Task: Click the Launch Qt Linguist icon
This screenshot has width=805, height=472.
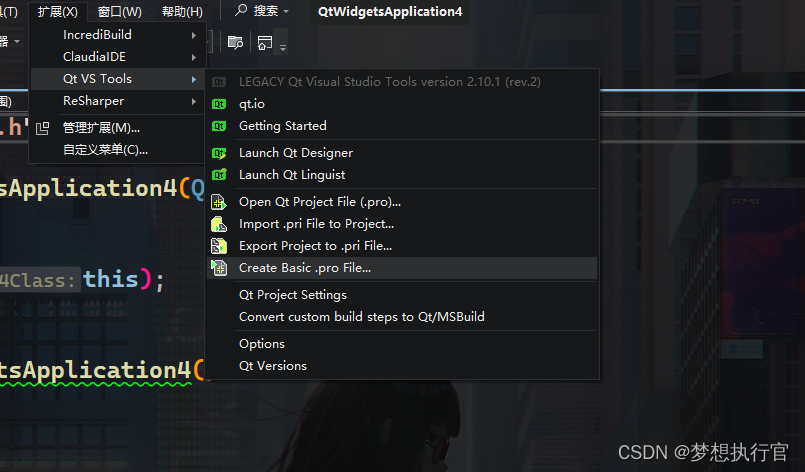Action: point(219,175)
